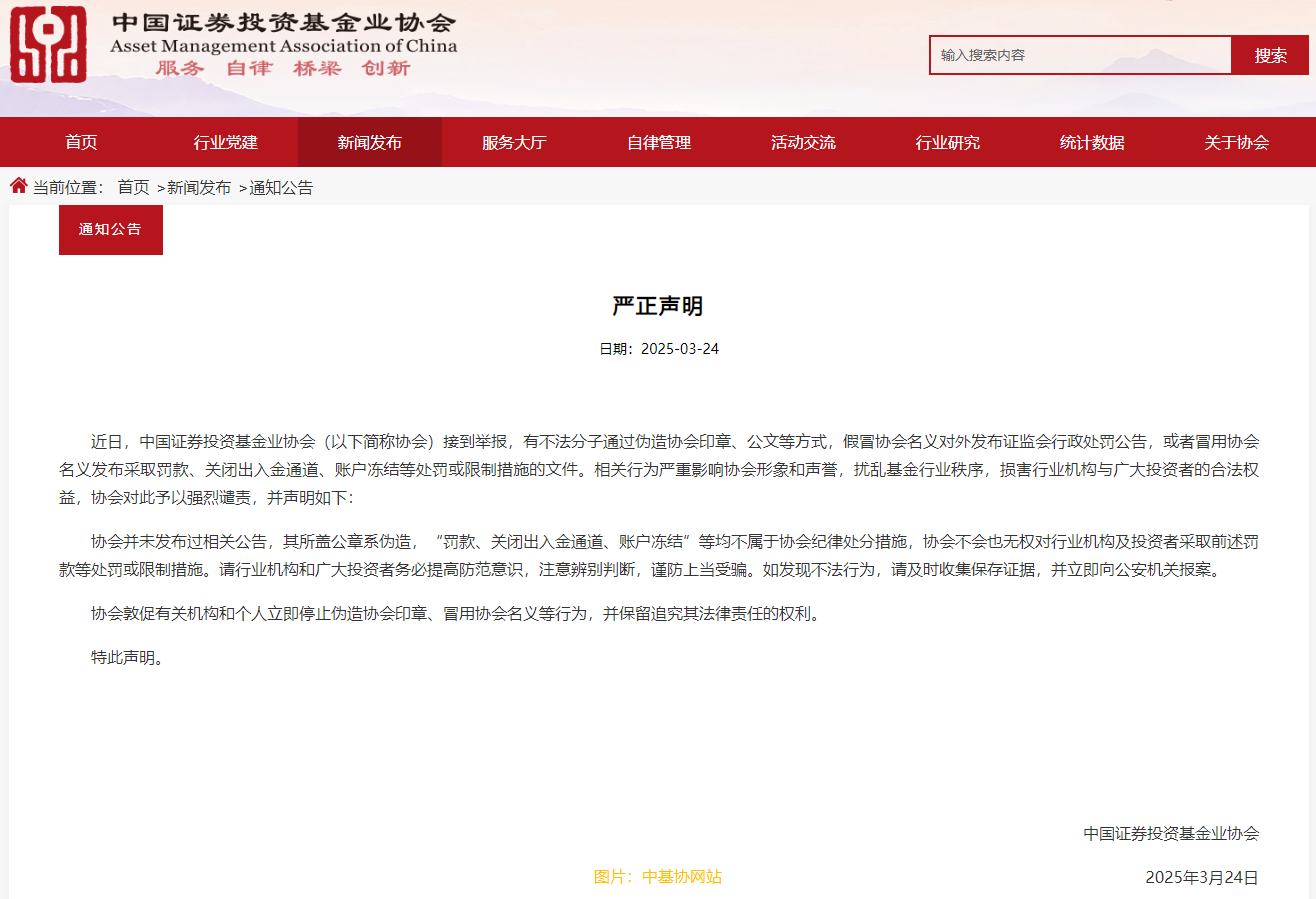Open the 行业党建 navigation menu item
Image resolution: width=1316 pixels, height=899 pixels.
tap(226, 142)
